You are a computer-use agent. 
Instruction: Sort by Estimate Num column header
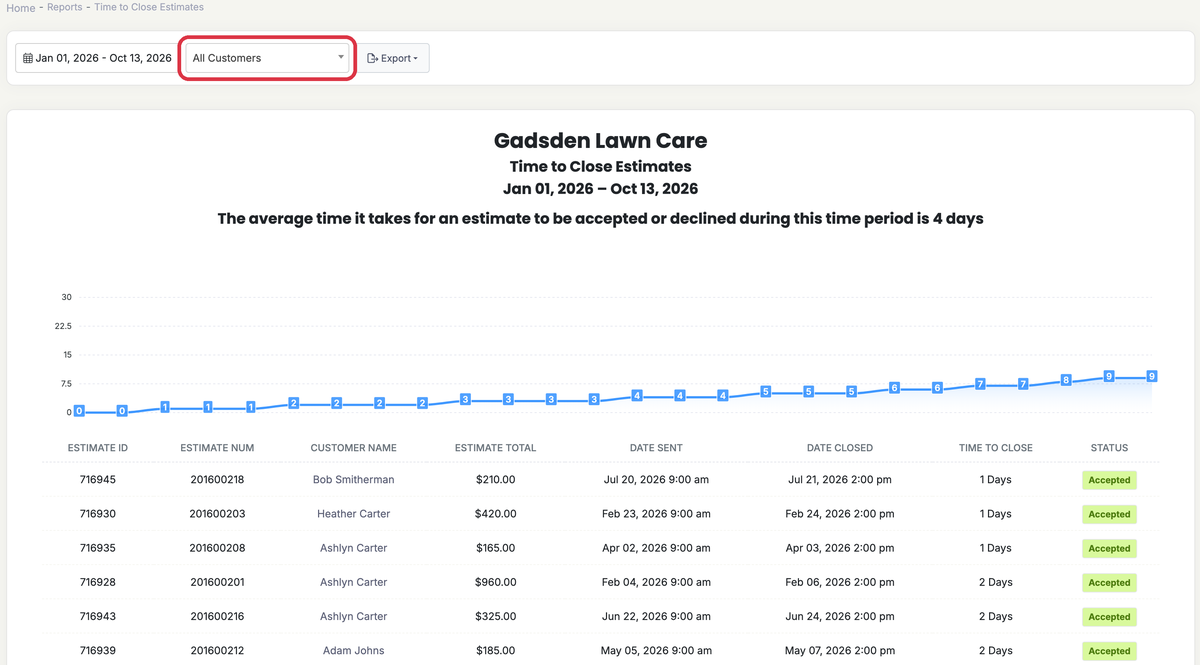click(217, 448)
